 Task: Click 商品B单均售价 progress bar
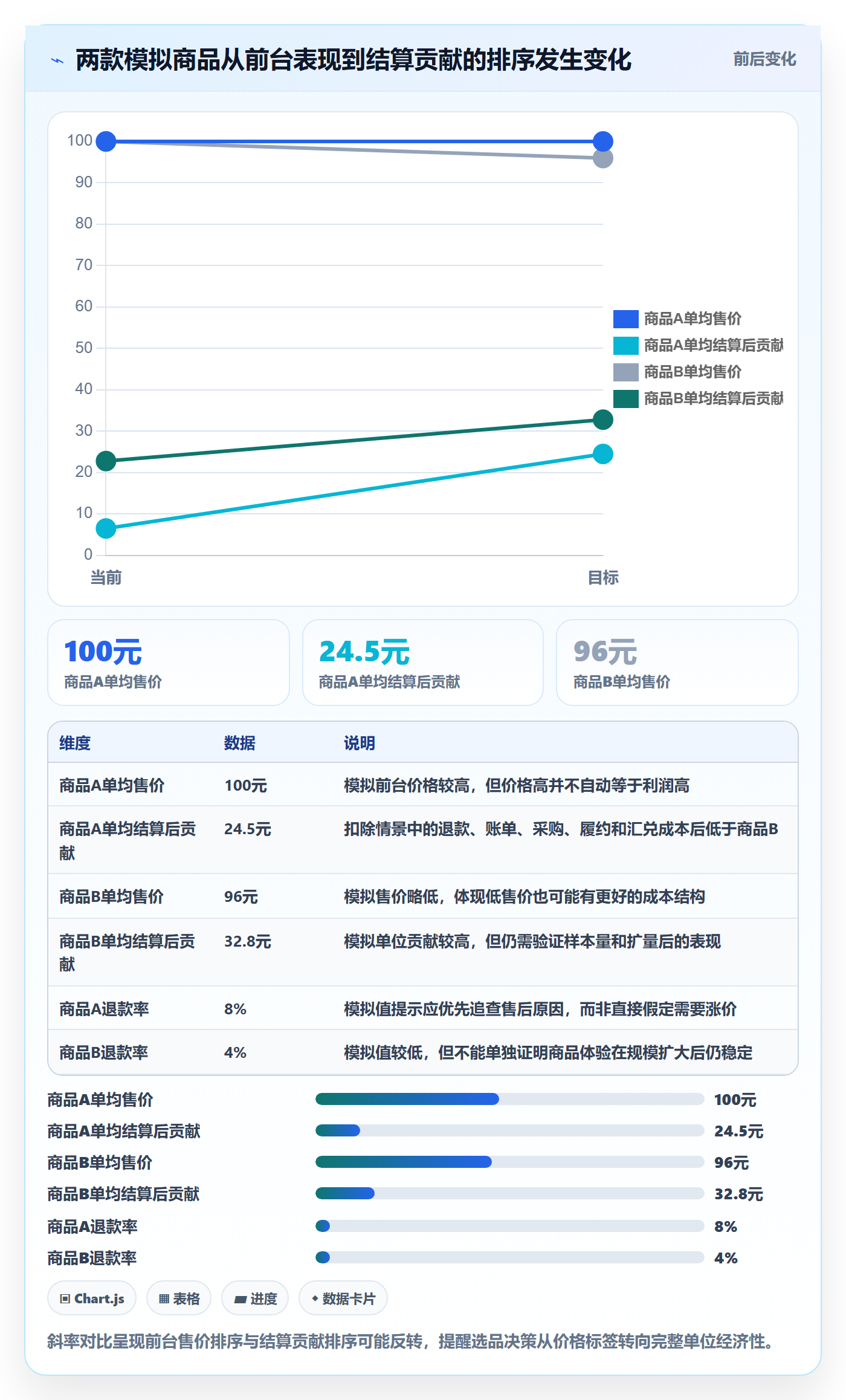[x=509, y=1162]
